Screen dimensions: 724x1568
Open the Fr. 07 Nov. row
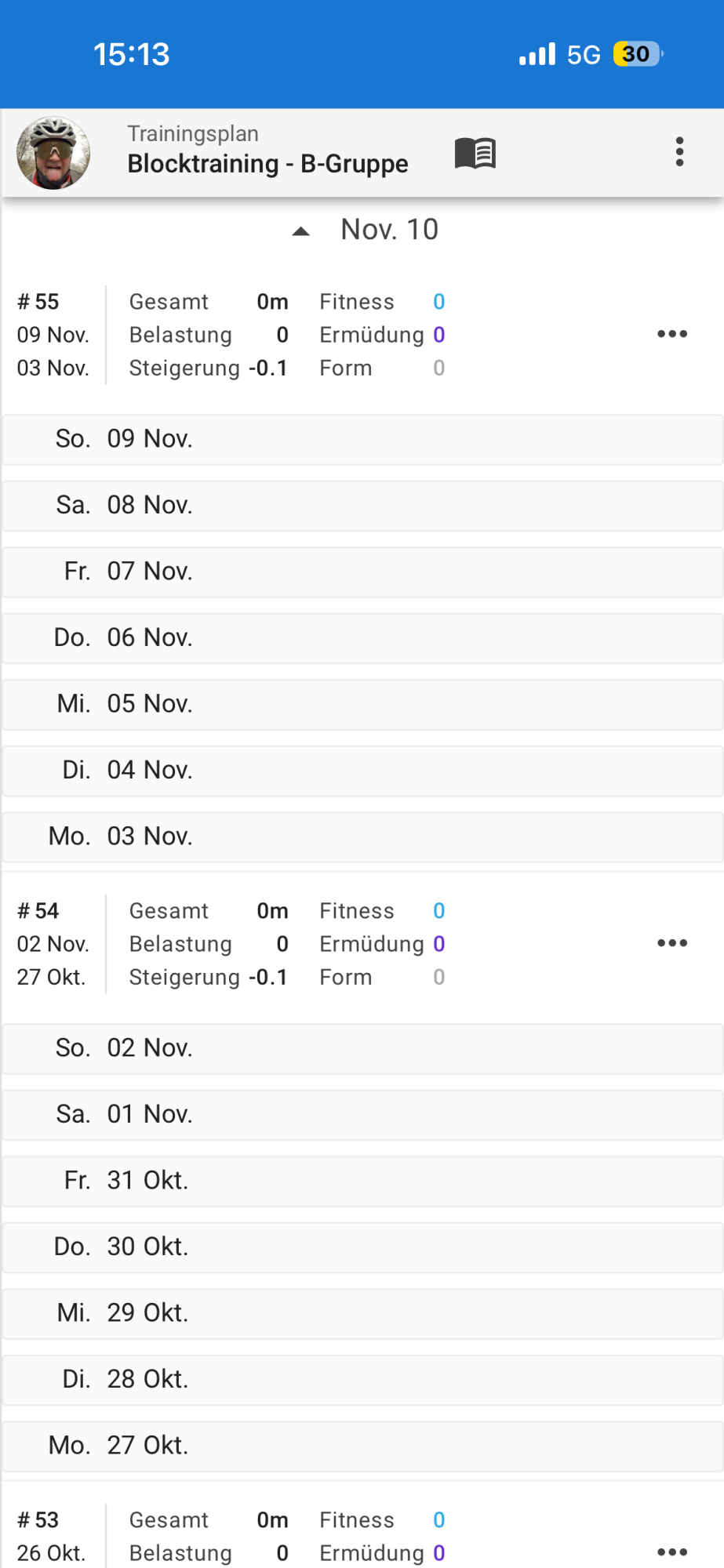[x=362, y=572]
